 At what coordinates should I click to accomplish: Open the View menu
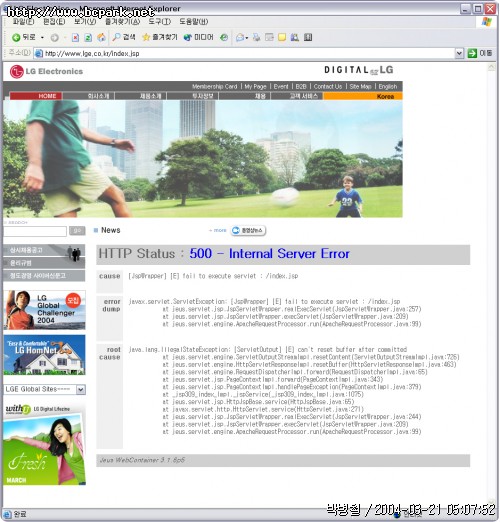(x=85, y=22)
